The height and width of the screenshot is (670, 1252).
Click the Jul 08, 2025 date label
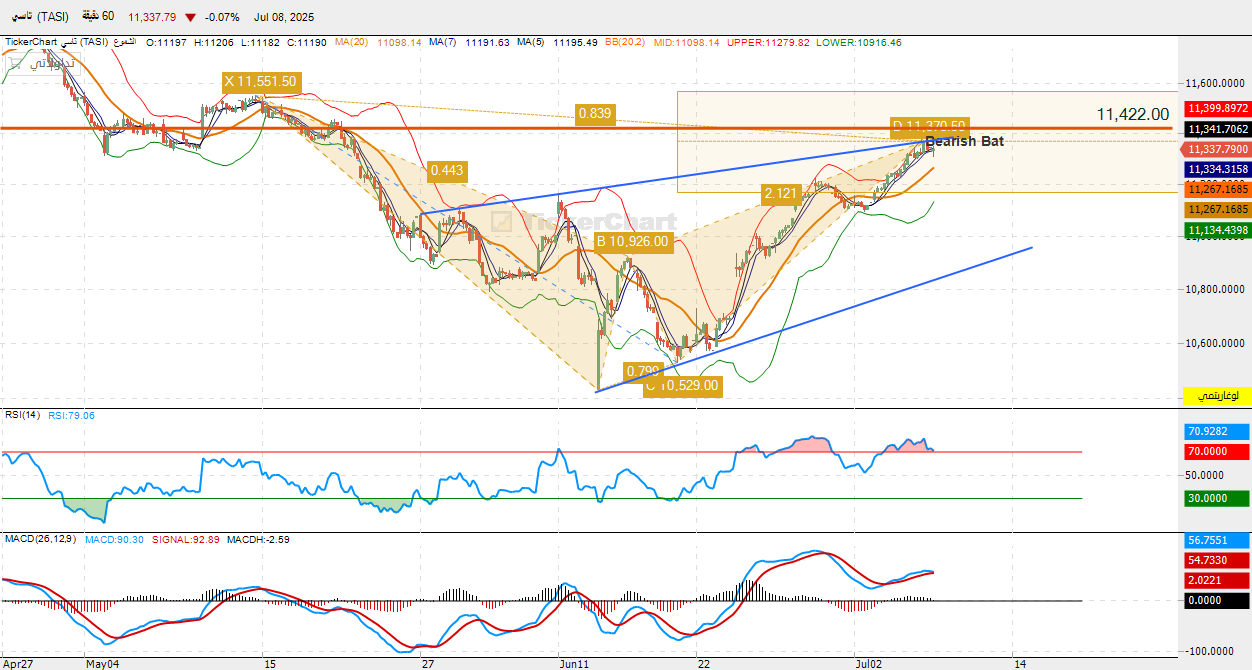click(x=284, y=17)
